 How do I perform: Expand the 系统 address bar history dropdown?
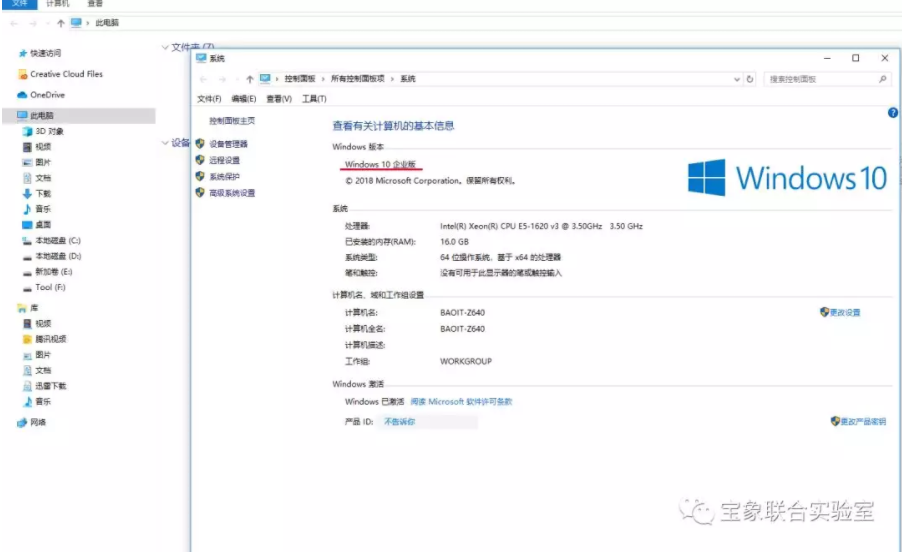737,79
